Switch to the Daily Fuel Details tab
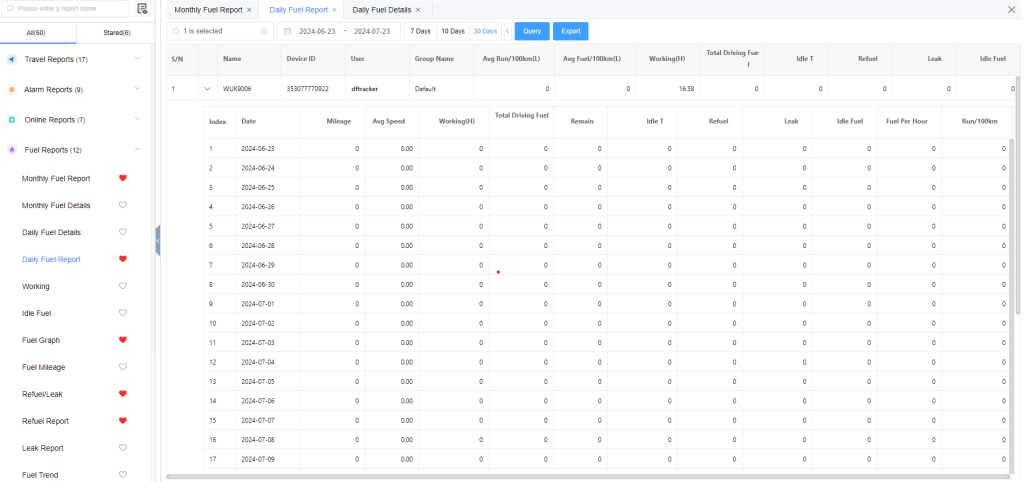This screenshot has width=1024, height=482. coord(382,9)
